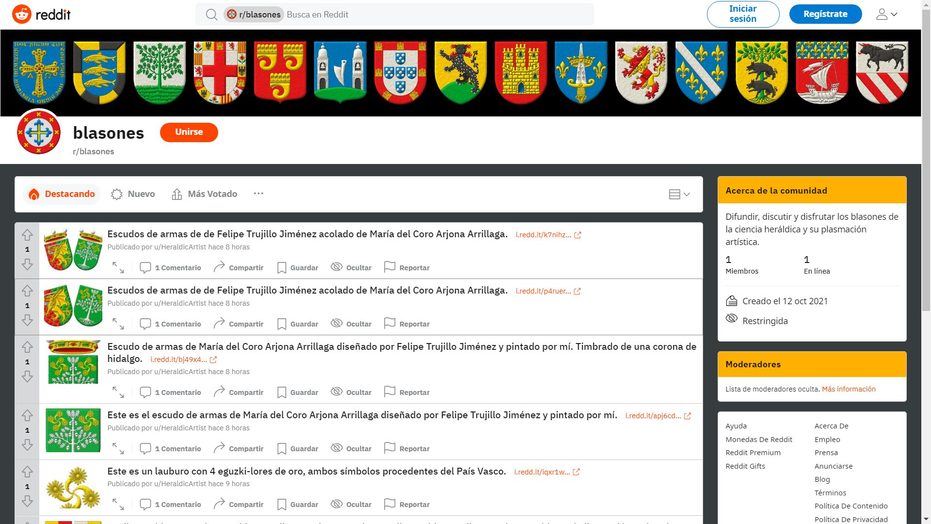Open title of lauburo eguzki-lores post

pyautogui.click(x=306, y=471)
